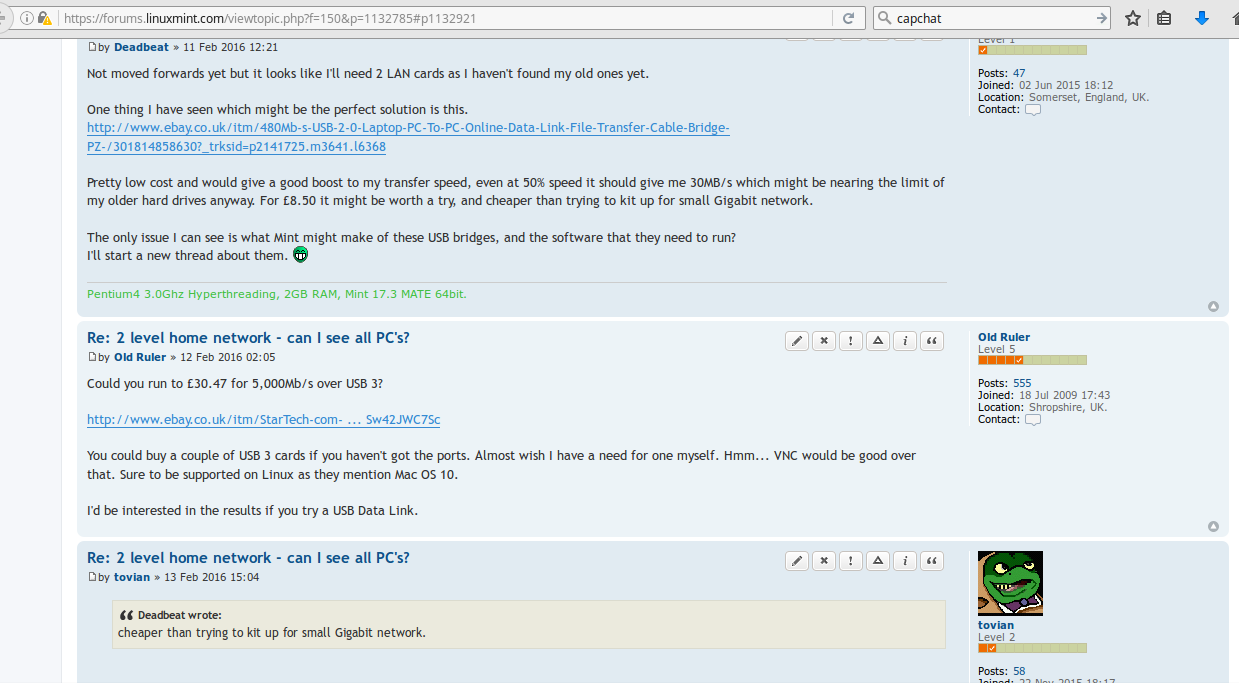The image size is (1239, 683).
Task: Click the contact speech bubble for Old Ruler
Action: tap(1033, 420)
